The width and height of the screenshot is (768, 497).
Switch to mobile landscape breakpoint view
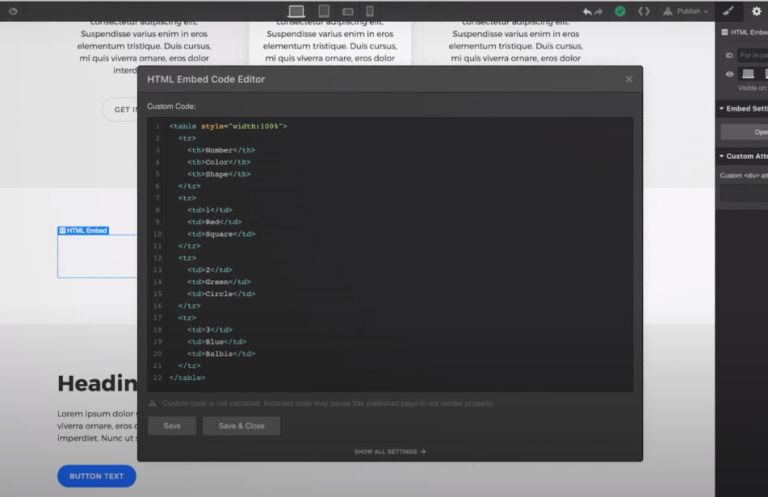[x=348, y=11]
